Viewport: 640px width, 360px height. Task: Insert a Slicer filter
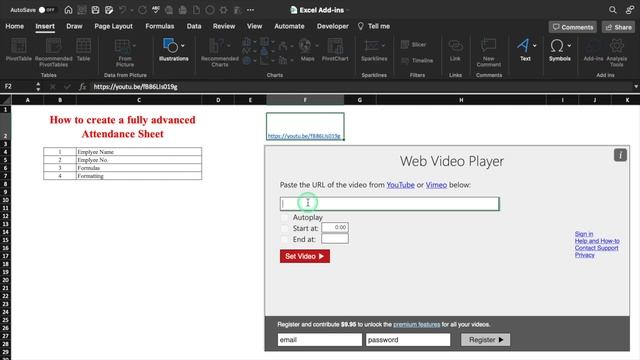pyautogui.click(x=413, y=44)
